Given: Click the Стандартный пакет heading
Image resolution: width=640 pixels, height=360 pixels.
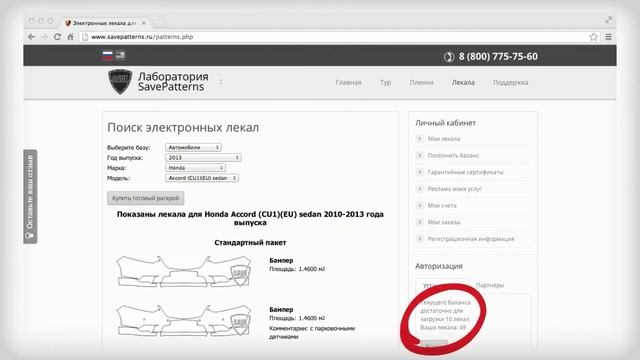Looking at the screenshot, I should tap(250, 242).
